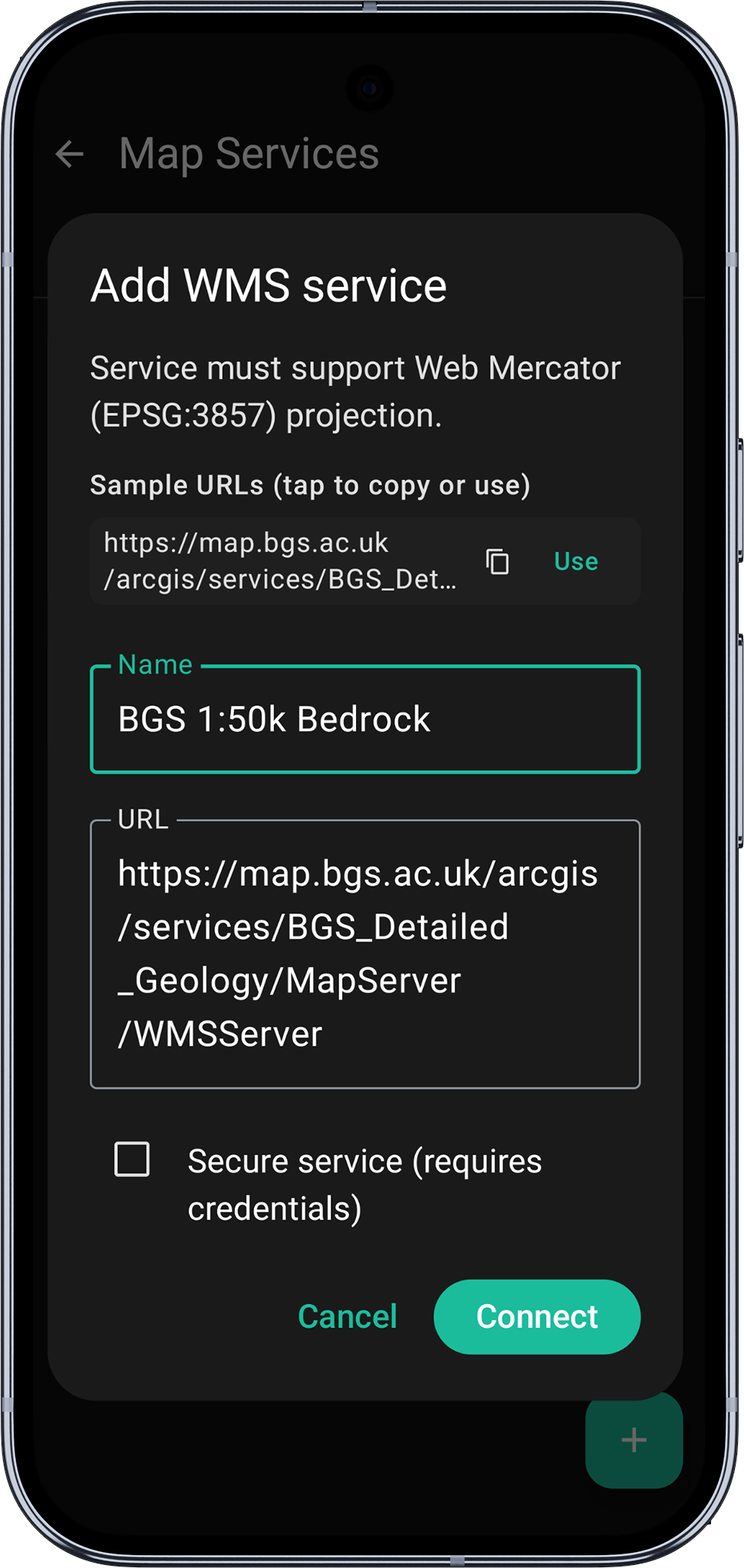The width and height of the screenshot is (744, 1568).
Task: Tap the Add WMS service dialog heading
Action: pos(268,286)
